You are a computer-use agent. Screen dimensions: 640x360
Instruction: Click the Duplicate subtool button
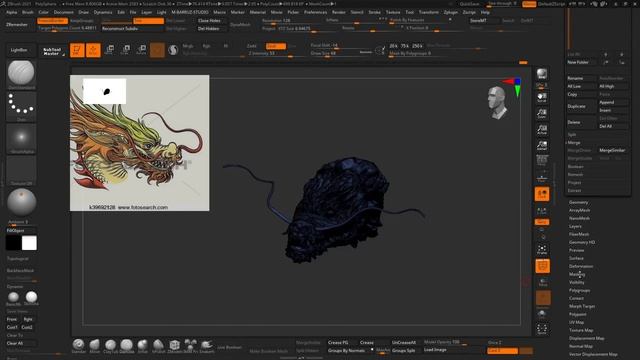(x=581, y=106)
